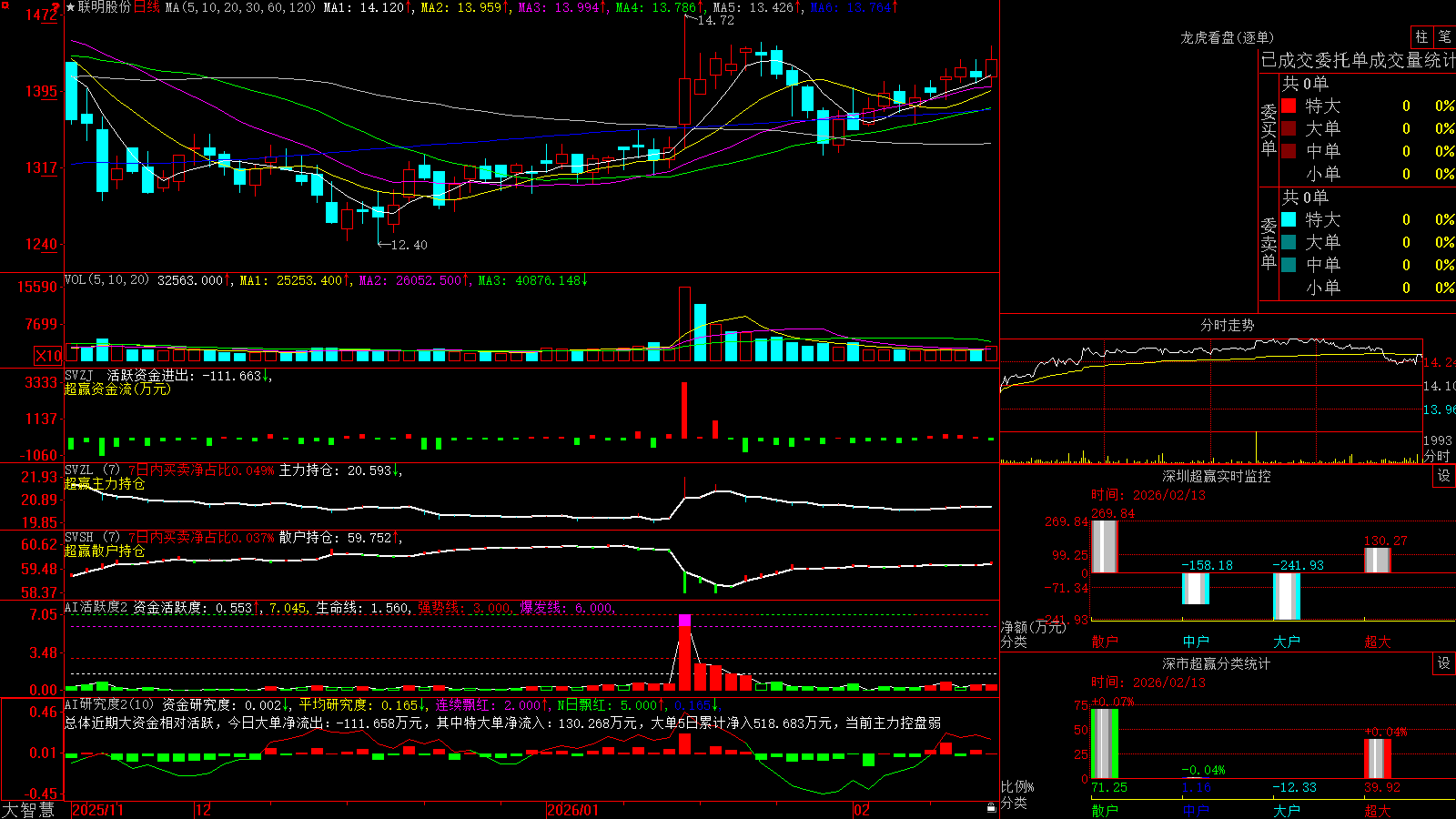
Task: Click 中户 bar labeled -158.18
Action: pyautogui.click(x=1196, y=588)
